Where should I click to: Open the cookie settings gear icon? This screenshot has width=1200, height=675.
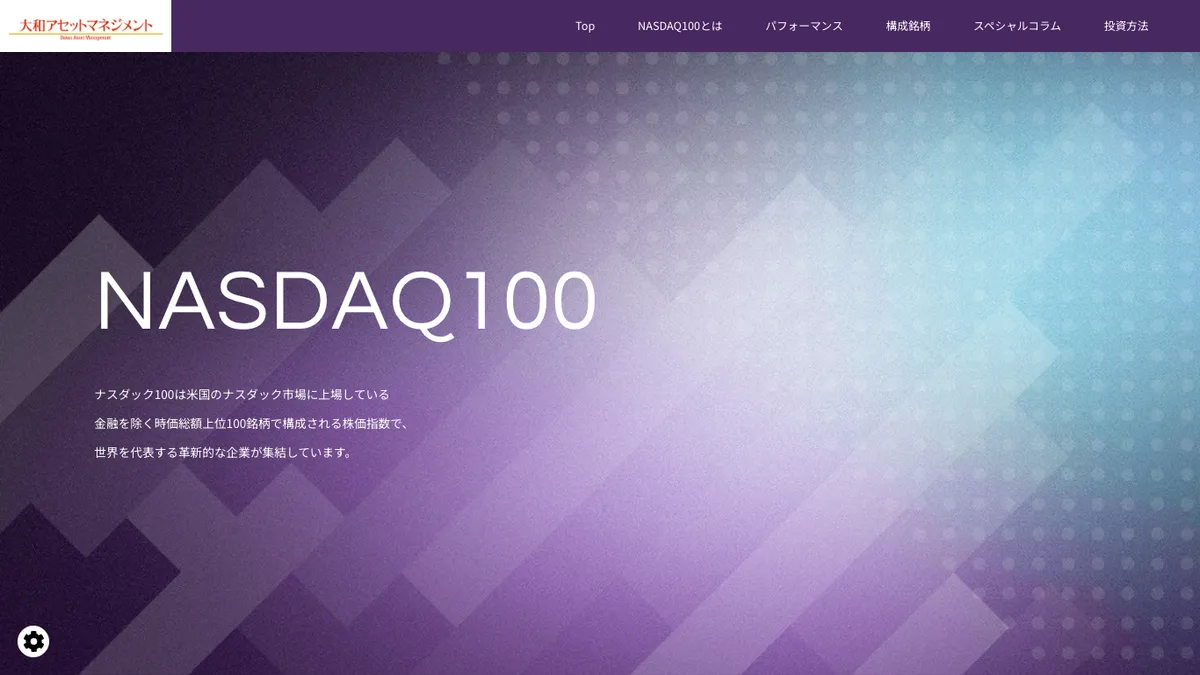pos(33,641)
